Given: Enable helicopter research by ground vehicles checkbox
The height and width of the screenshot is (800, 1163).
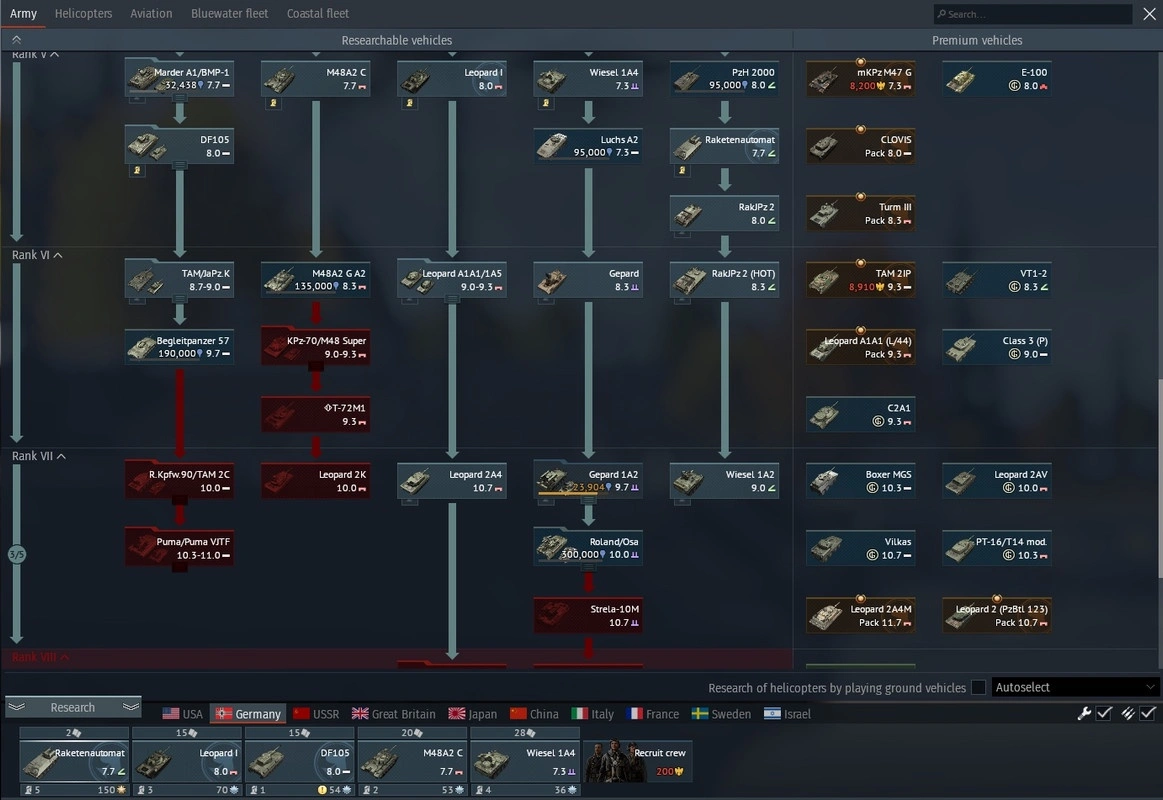Looking at the screenshot, I should 978,688.
